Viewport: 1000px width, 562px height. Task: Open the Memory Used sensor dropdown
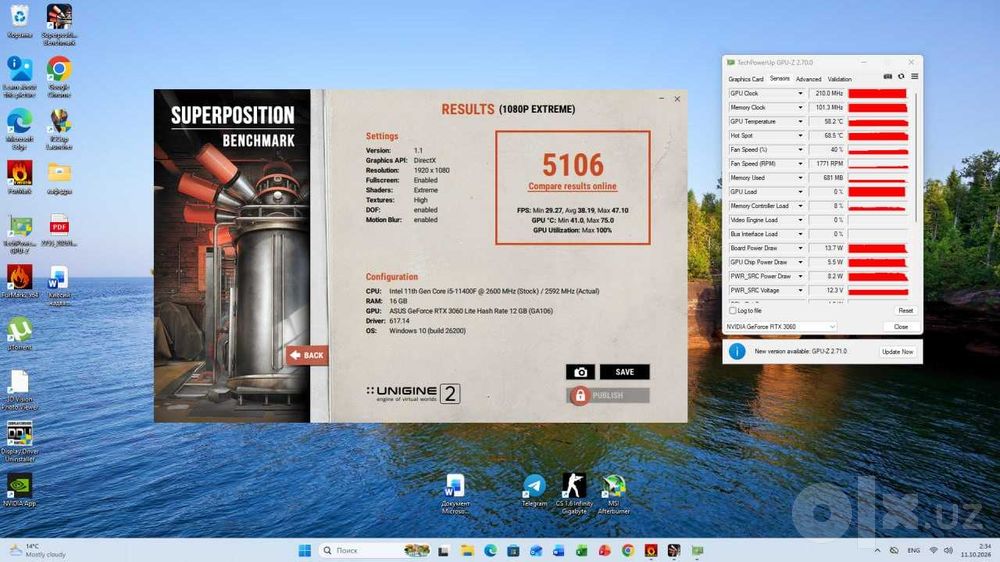coord(800,177)
